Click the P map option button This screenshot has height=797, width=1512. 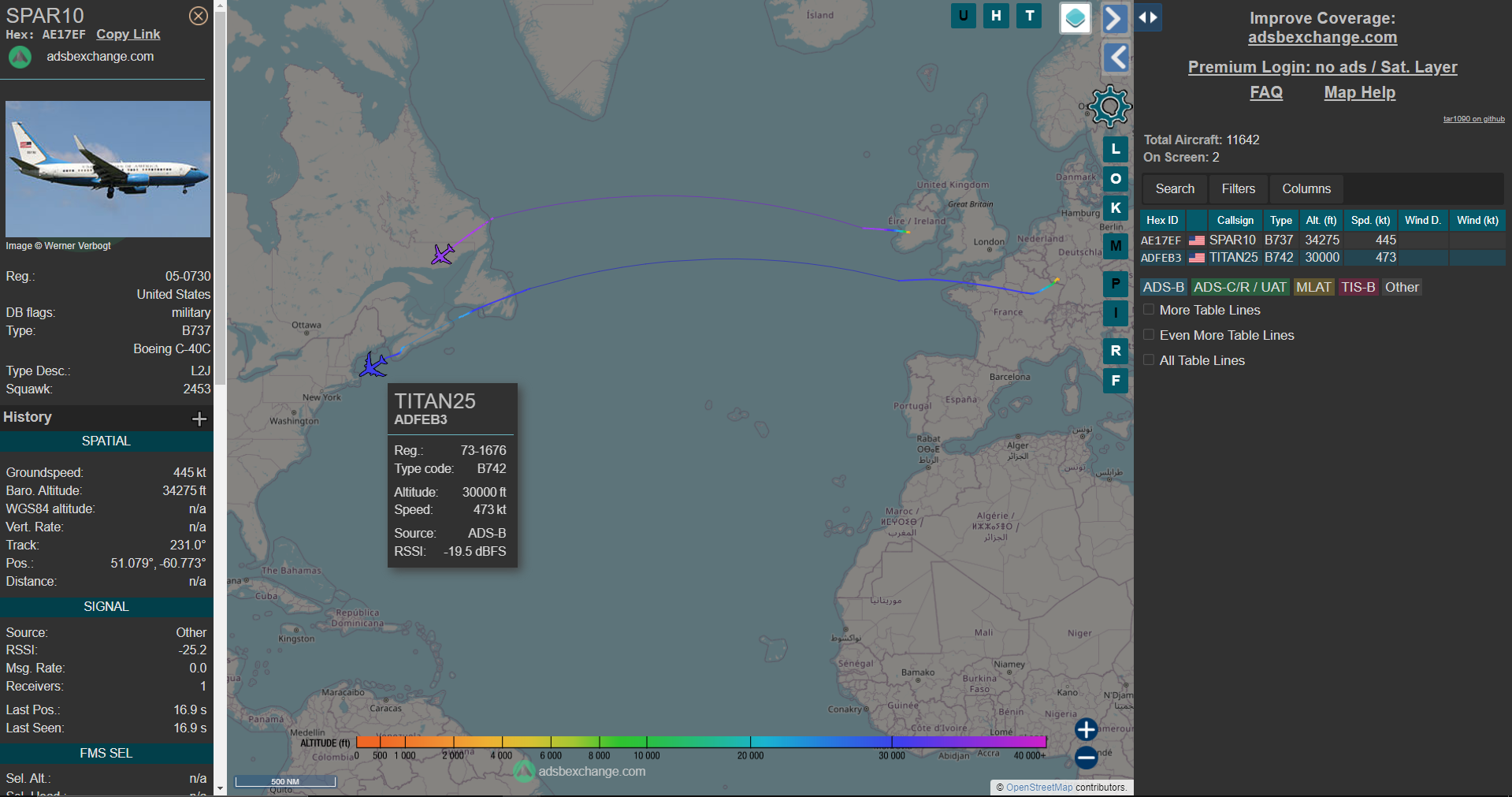1116,284
